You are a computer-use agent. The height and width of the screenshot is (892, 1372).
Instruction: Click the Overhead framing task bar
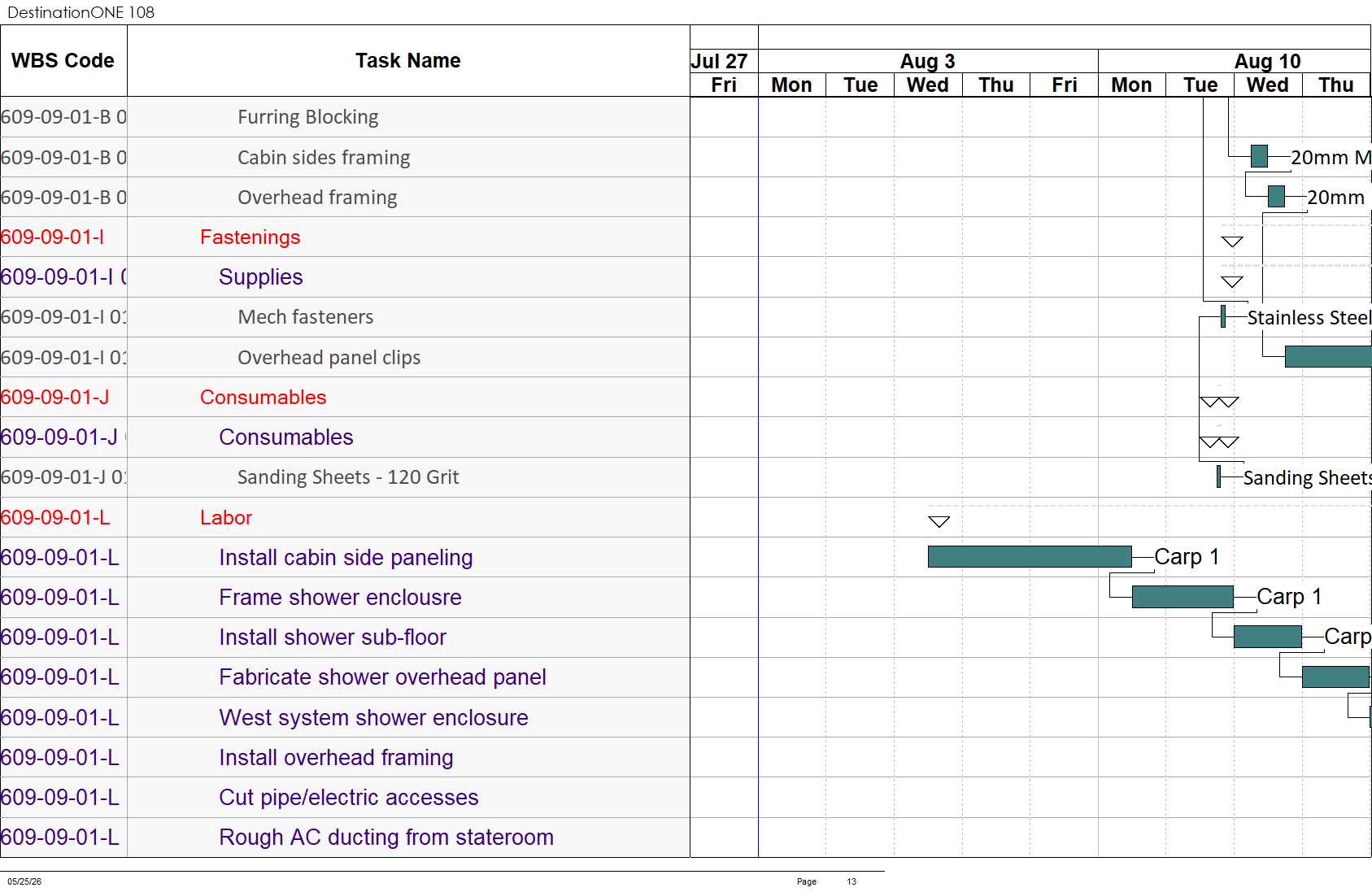point(1276,196)
